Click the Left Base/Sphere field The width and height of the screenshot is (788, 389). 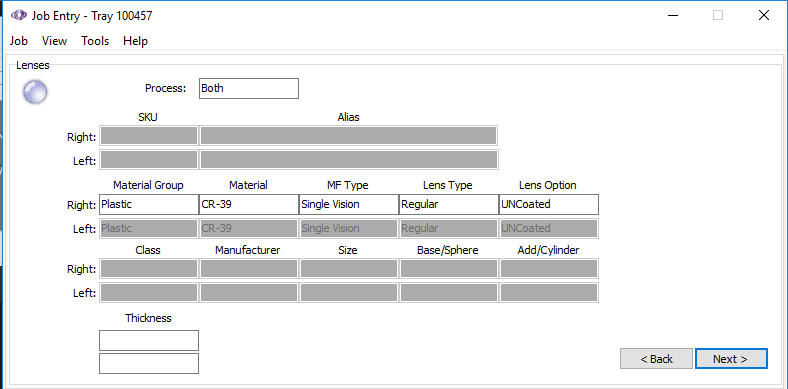tap(449, 293)
